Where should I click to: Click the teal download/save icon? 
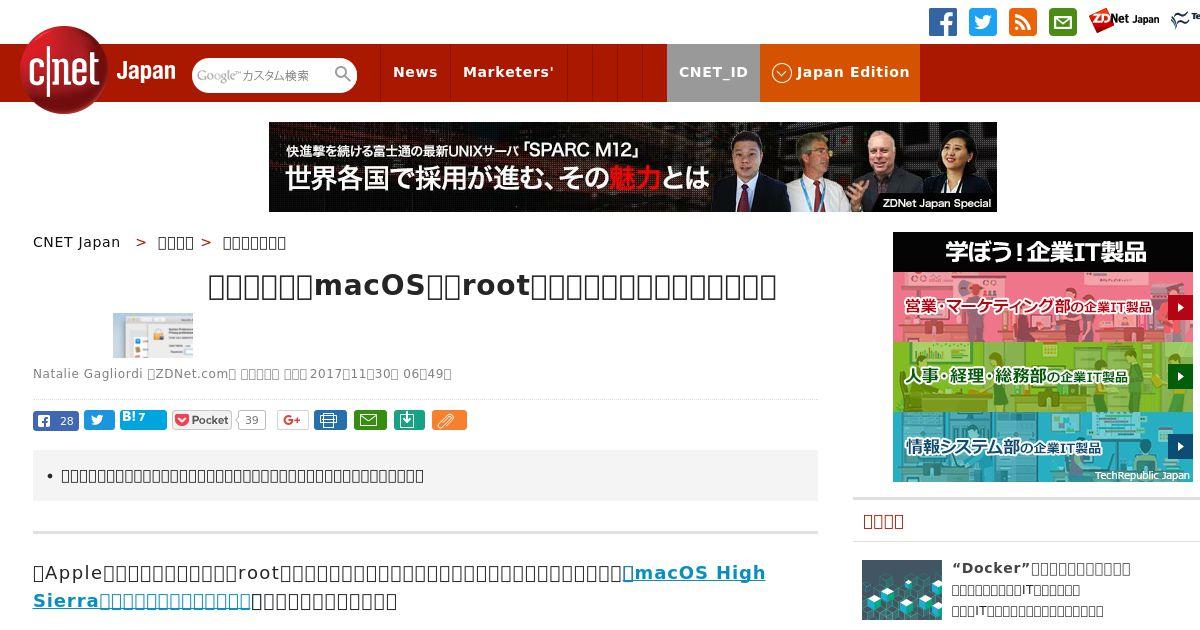coord(410,420)
